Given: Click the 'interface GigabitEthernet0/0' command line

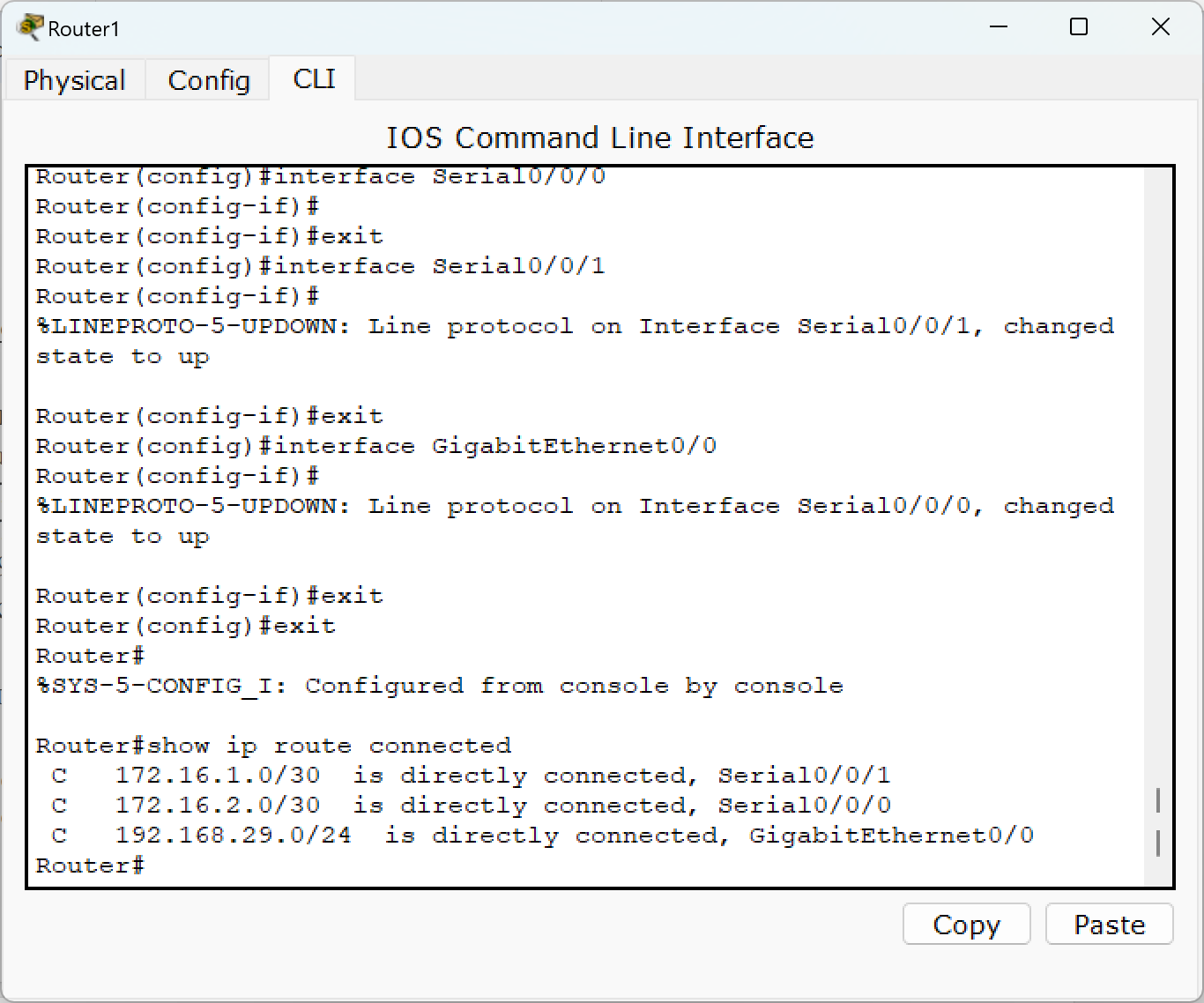Looking at the screenshot, I should click(376, 446).
